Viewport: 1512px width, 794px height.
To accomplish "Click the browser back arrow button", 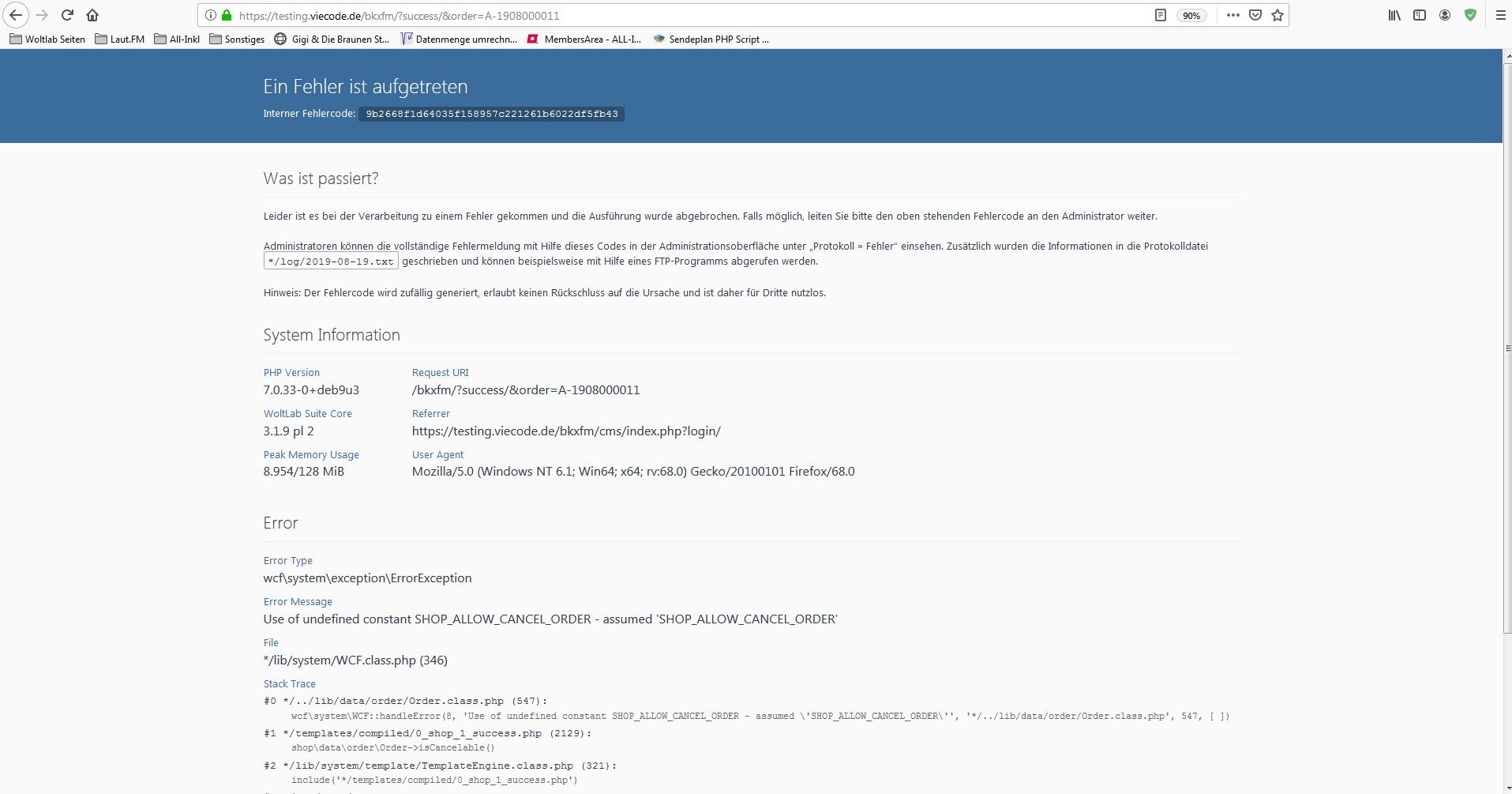I will tap(16, 15).
